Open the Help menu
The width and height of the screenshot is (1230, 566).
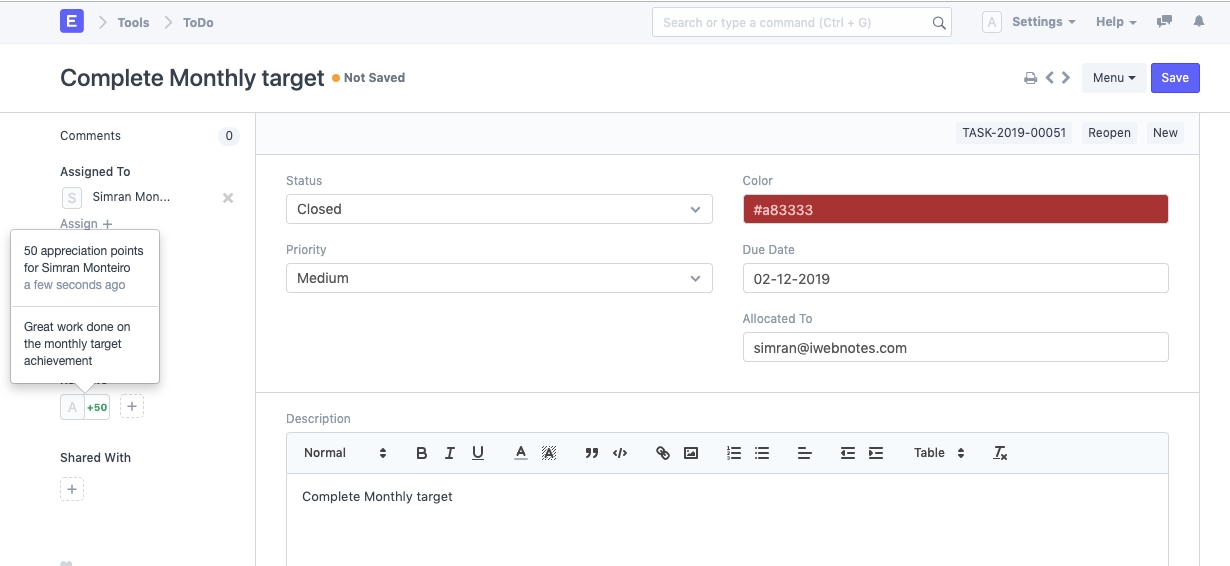(x=1116, y=22)
